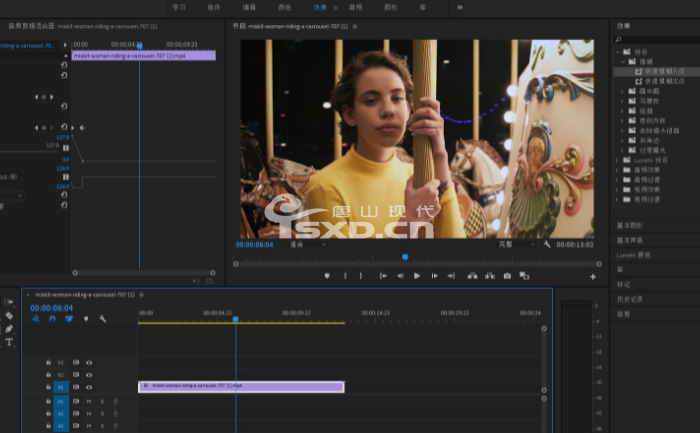Open the 基本声音 panel
700x433 pixels.
click(x=629, y=241)
